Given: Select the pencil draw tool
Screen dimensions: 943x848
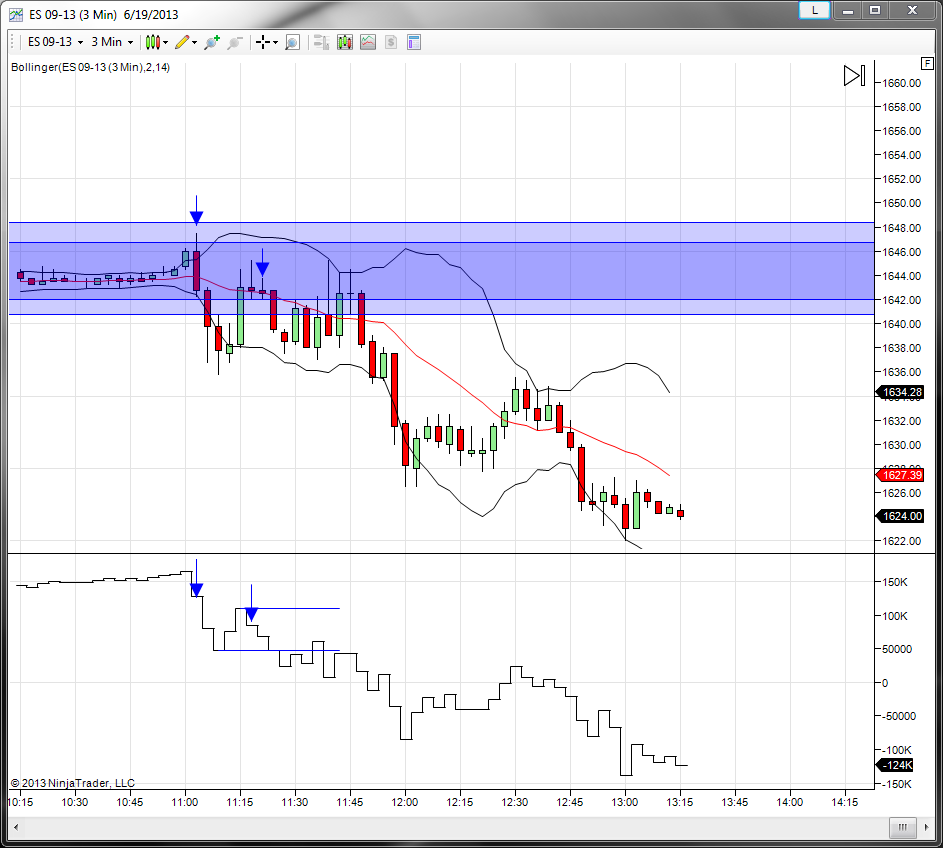Looking at the screenshot, I should pyautogui.click(x=182, y=42).
